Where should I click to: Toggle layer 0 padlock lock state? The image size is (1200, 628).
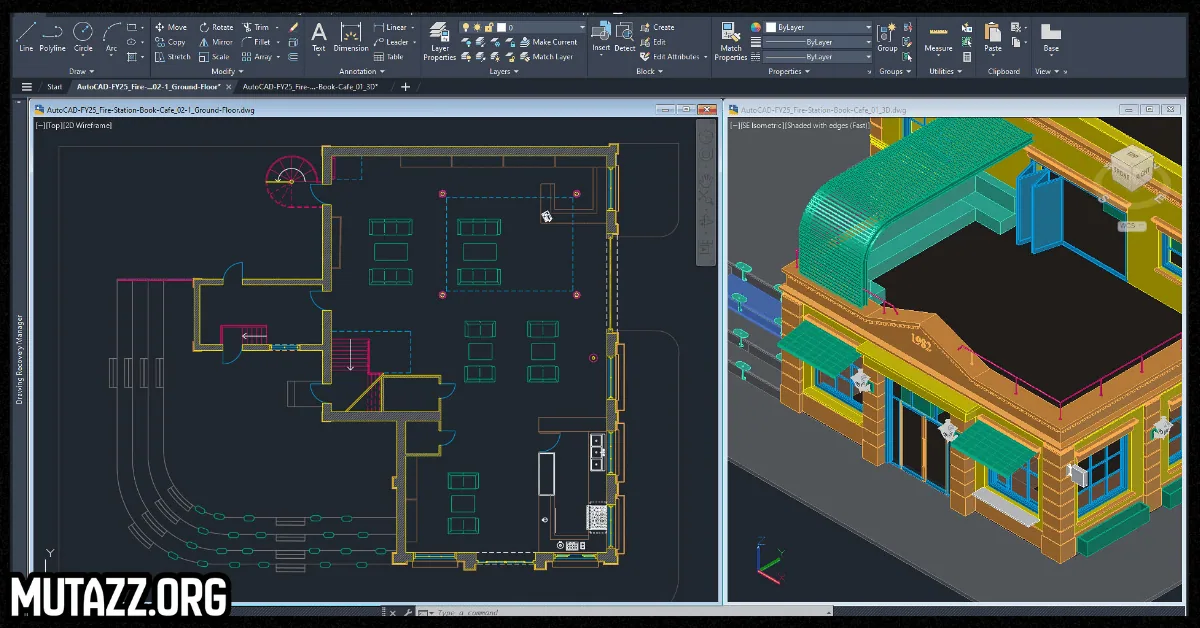point(488,27)
